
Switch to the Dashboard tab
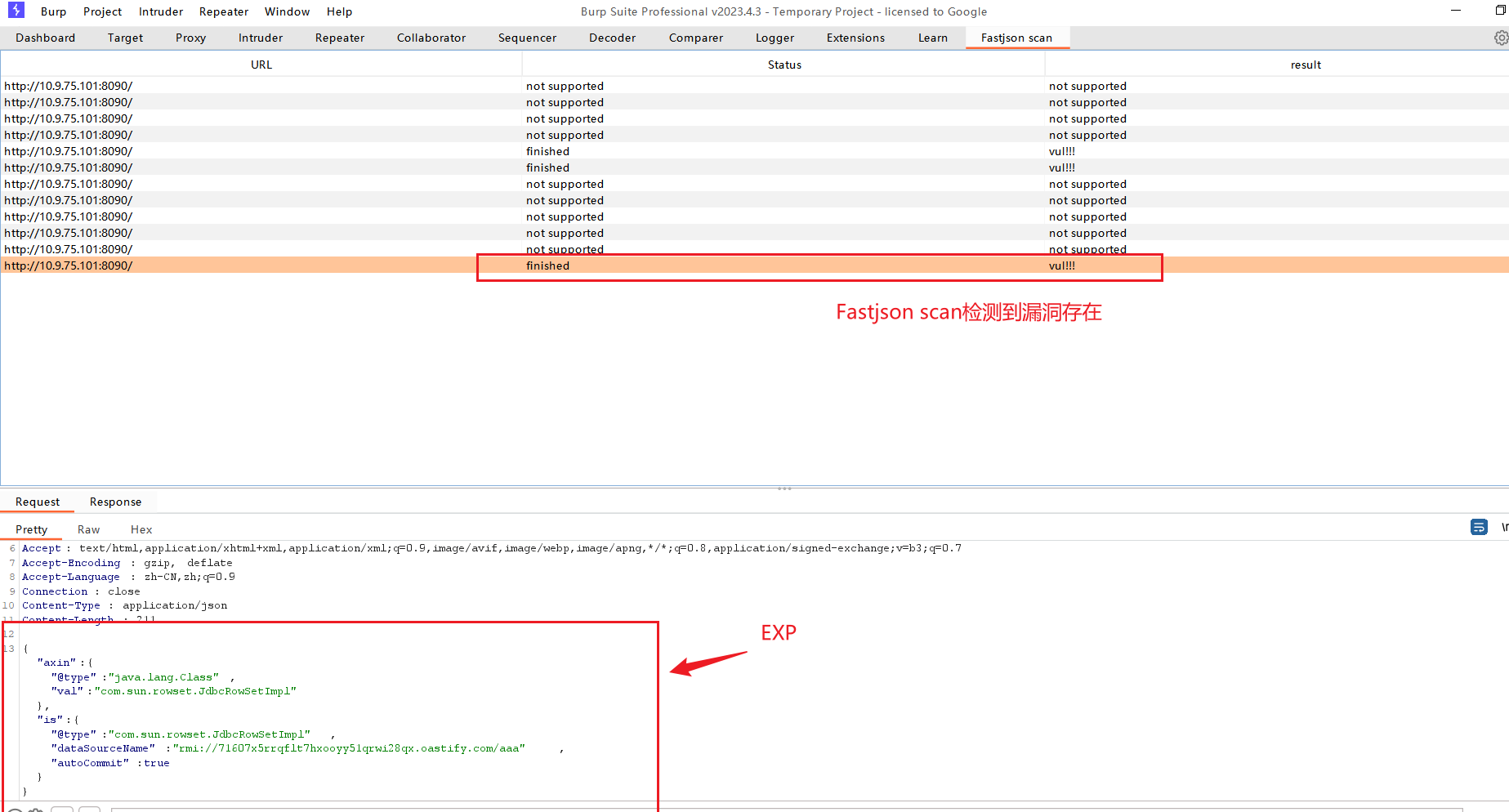tap(45, 38)
